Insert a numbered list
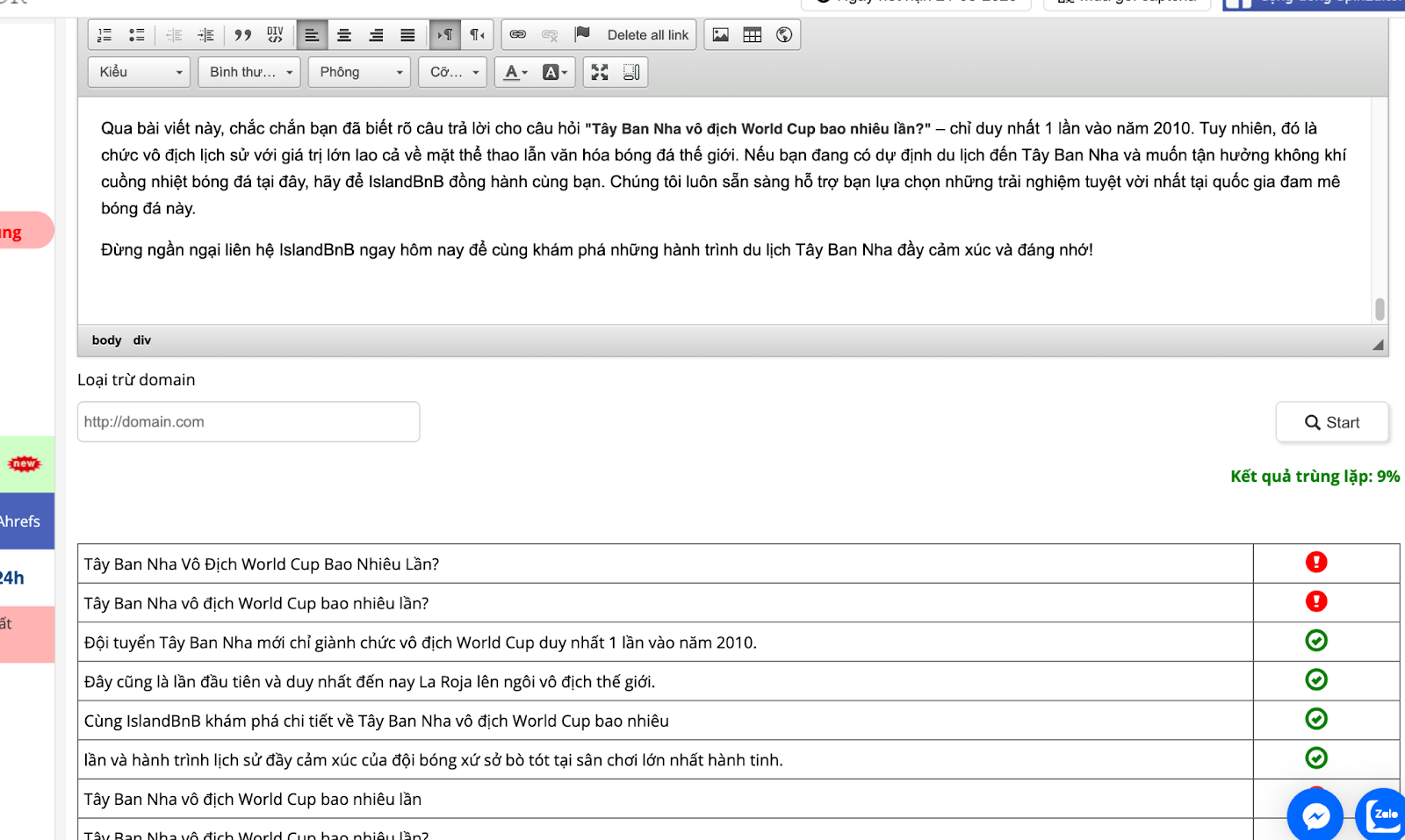 tap(104, 35)
